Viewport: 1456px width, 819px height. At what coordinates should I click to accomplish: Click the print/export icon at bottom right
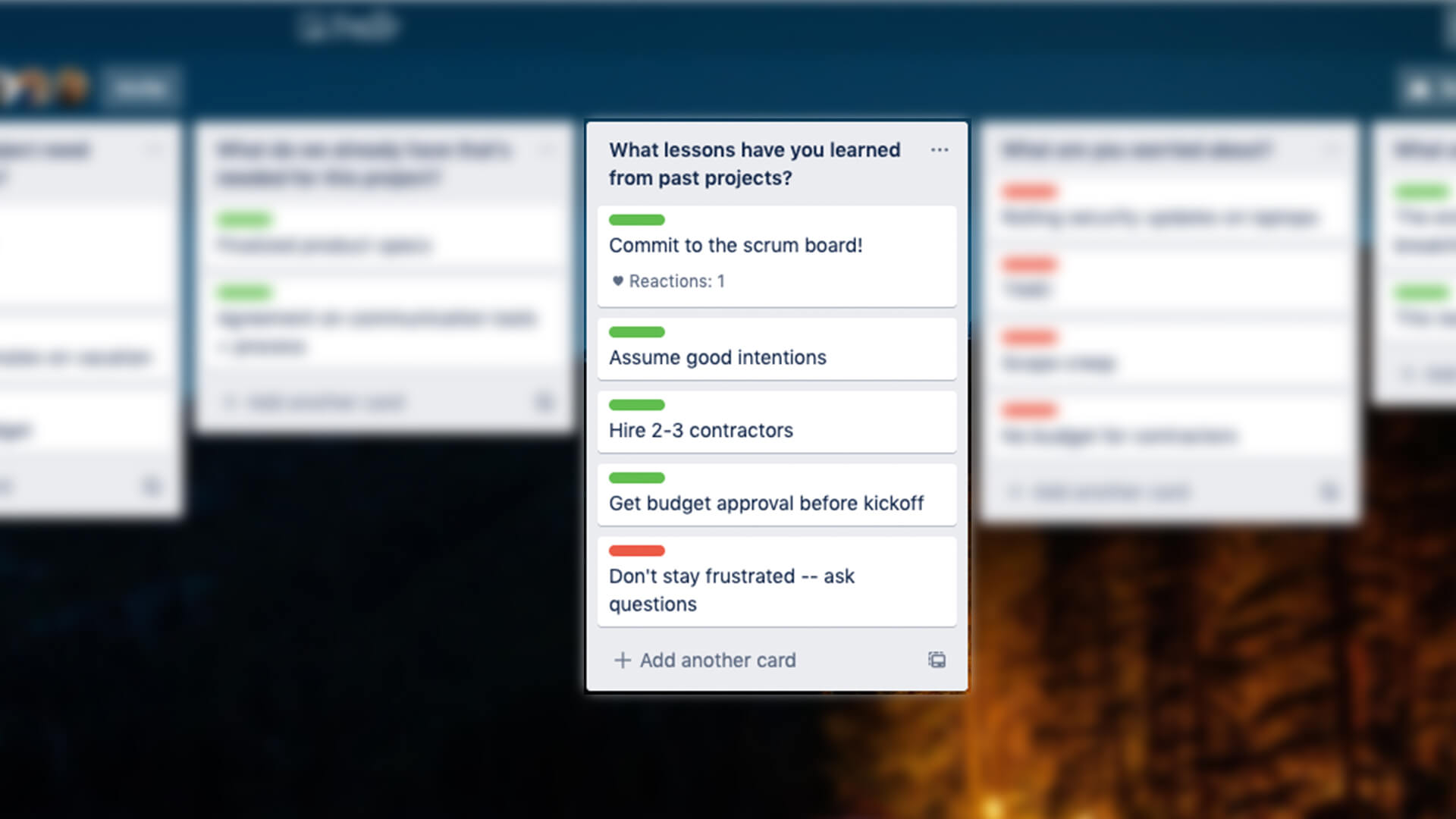click(935, 659)
